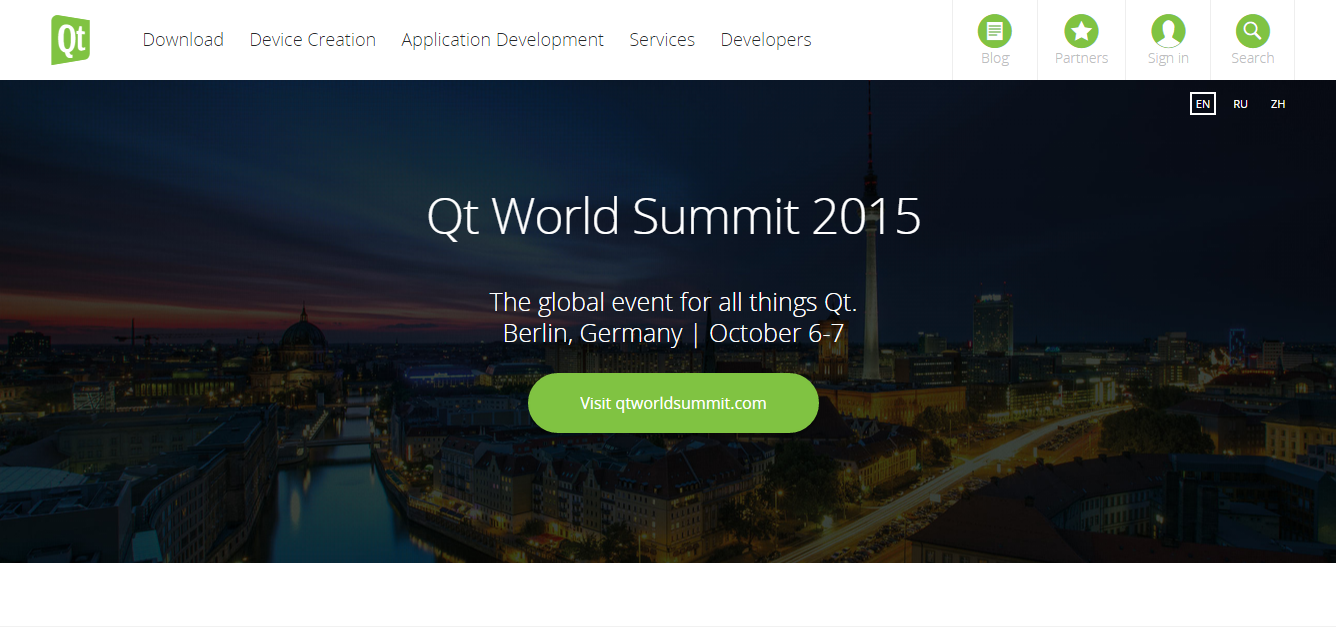Image resolution: width=1336 pixels, height=627 pixels.
Task: Open the Developers menu
Action: [766, 40]
